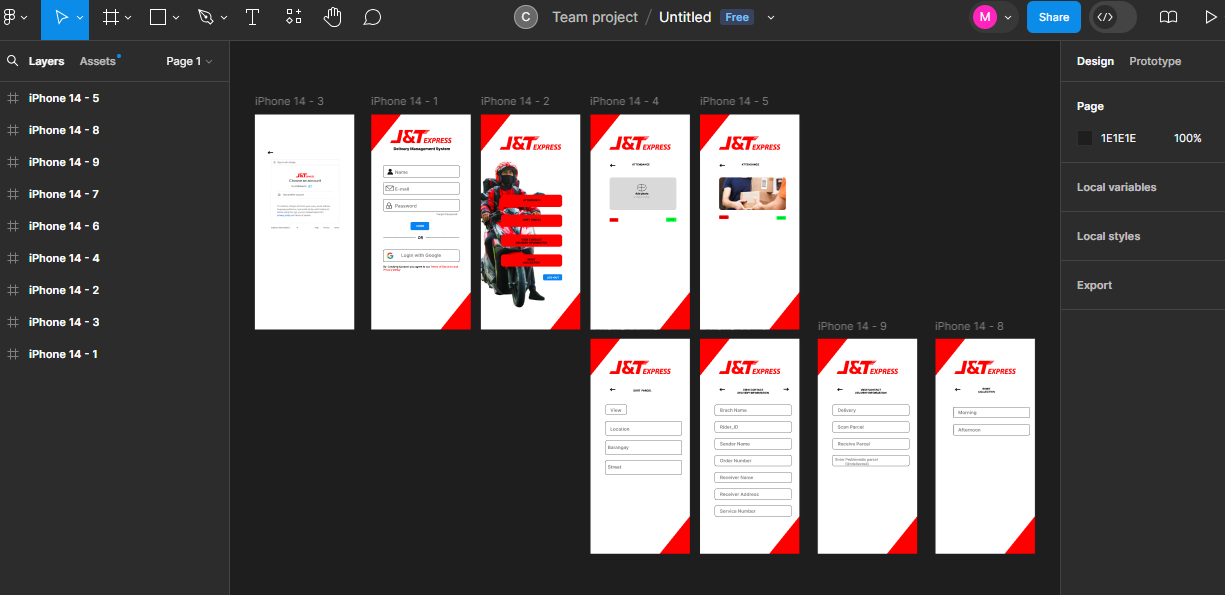Click the Scan Parcel field on canvas

pos(871,427)
